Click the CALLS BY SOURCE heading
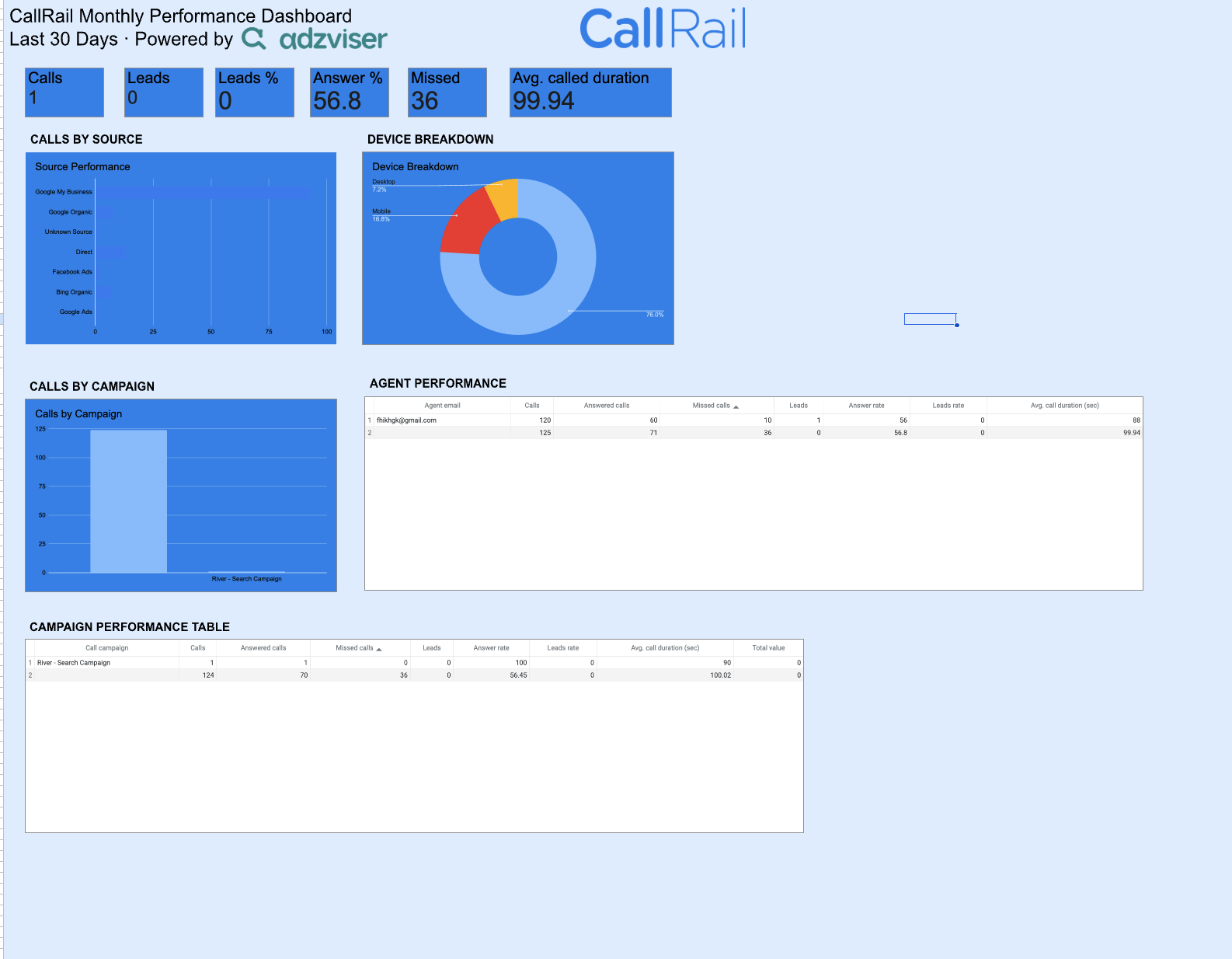The width and height of the screenshot is (1232, 959). pos(86,139)
